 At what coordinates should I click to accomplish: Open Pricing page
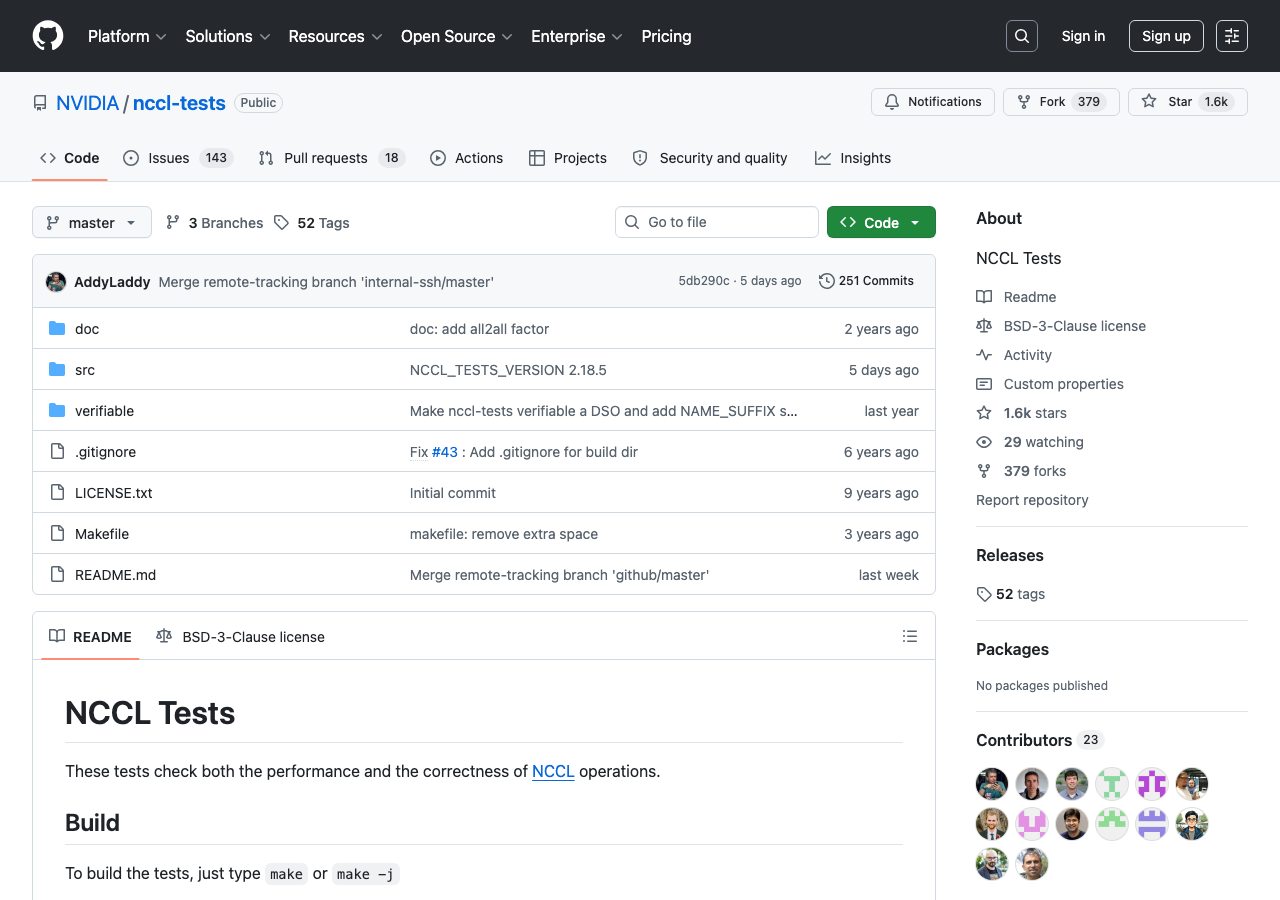pos(666,36)
